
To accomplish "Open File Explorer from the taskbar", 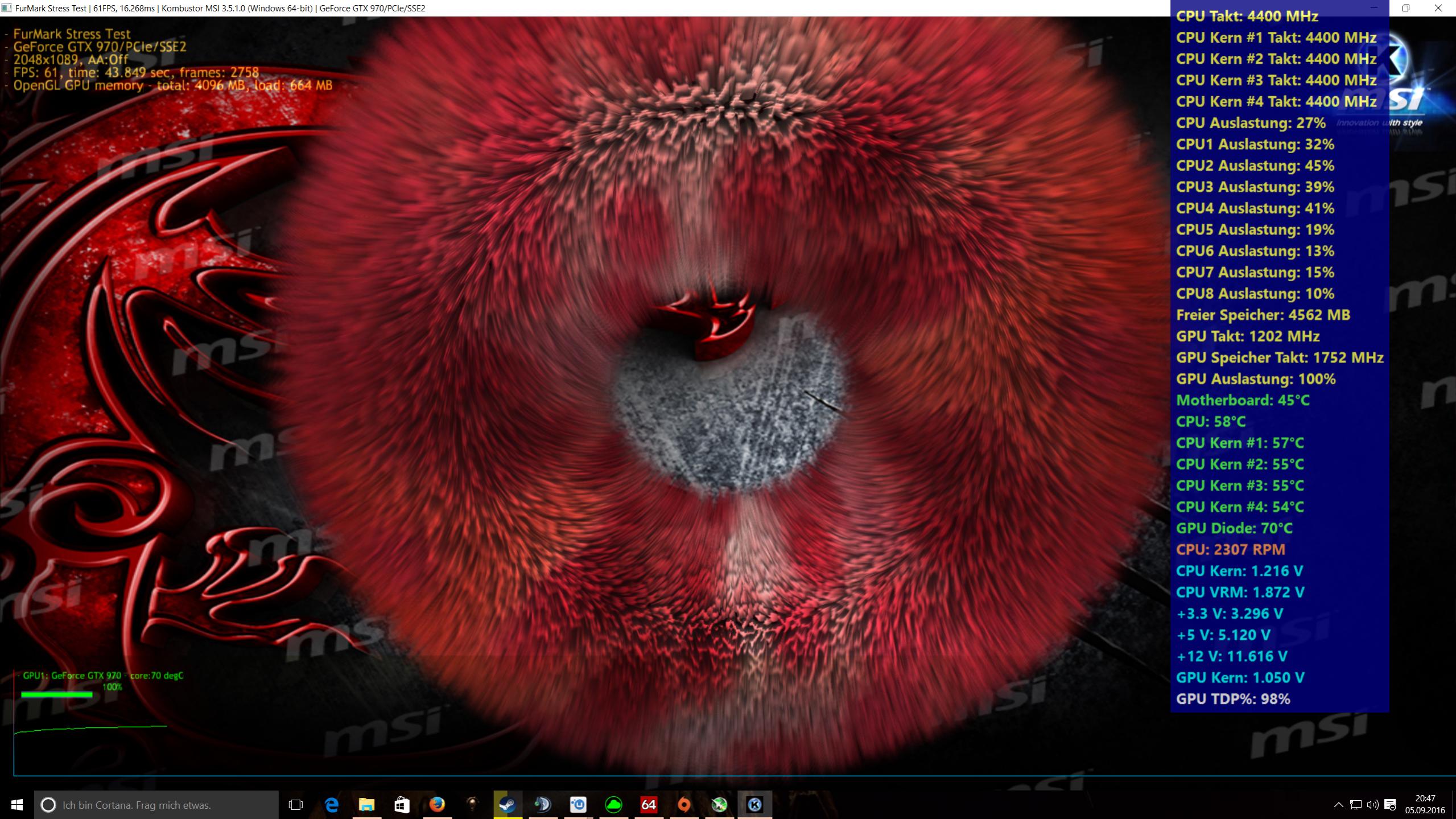I will [x=366, y=804].
